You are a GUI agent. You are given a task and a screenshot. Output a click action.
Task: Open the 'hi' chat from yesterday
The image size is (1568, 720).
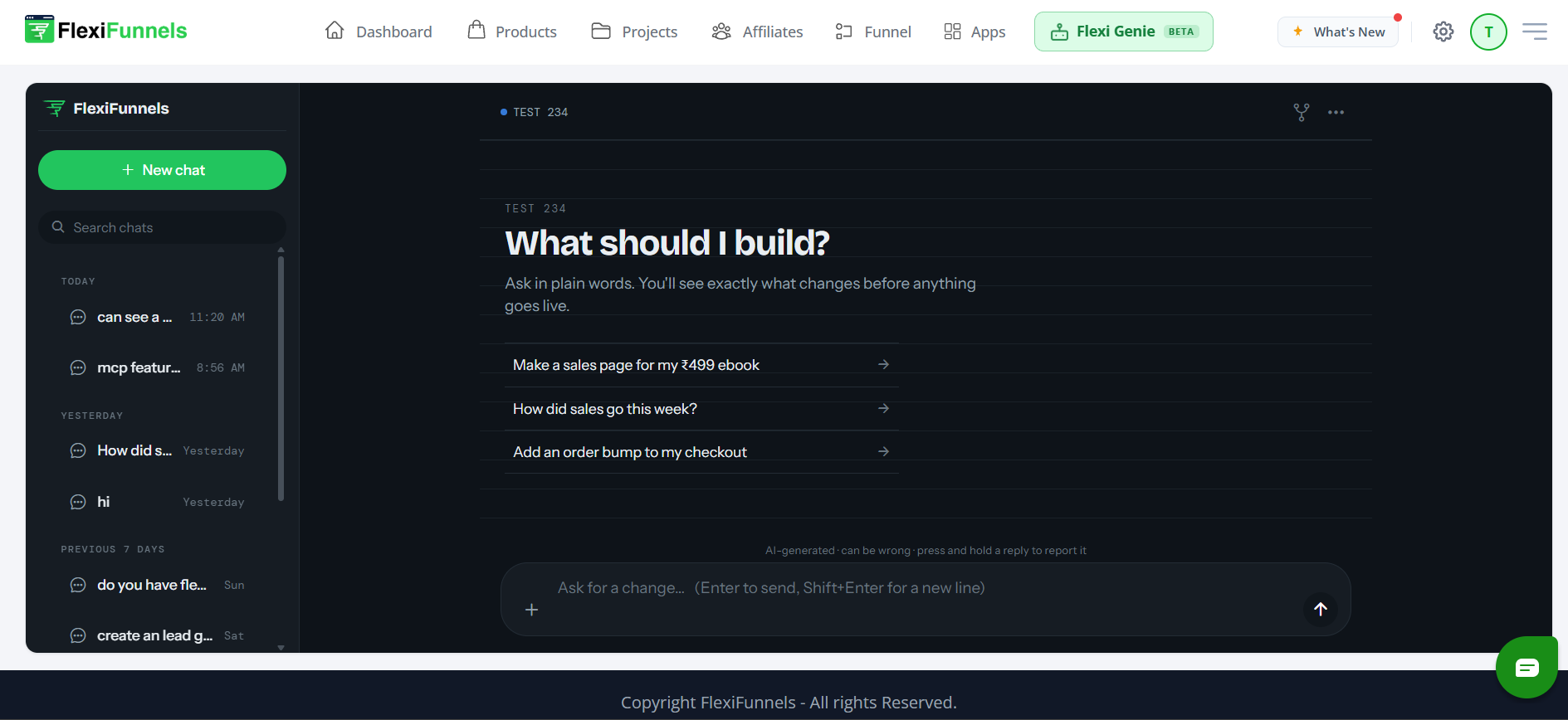(x=158, y=502)
